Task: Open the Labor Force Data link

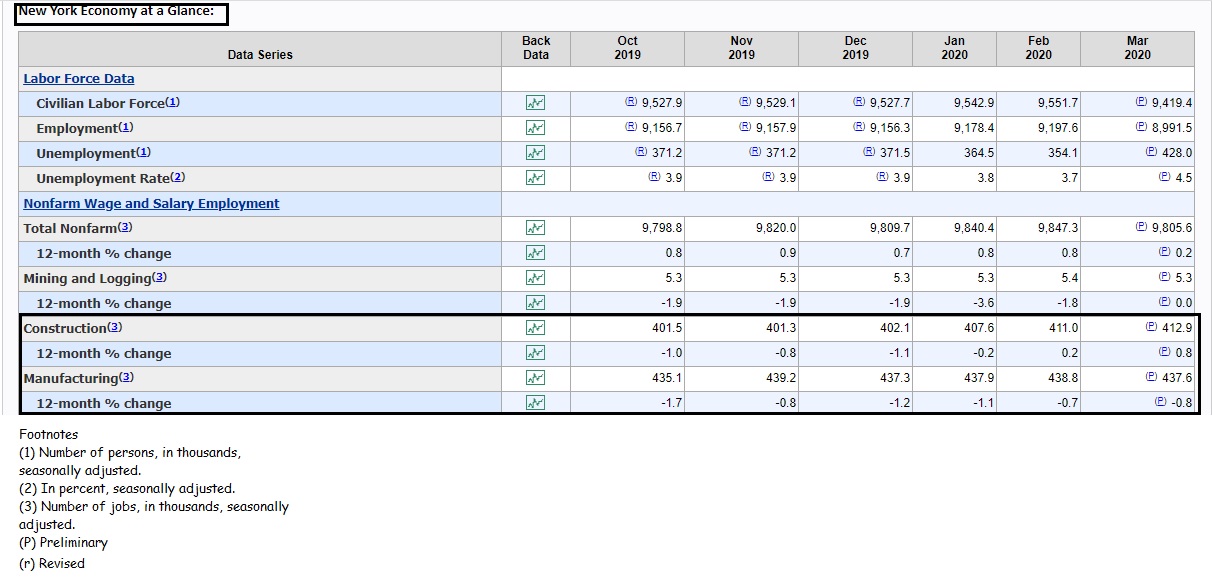Action: click(79, 79)
